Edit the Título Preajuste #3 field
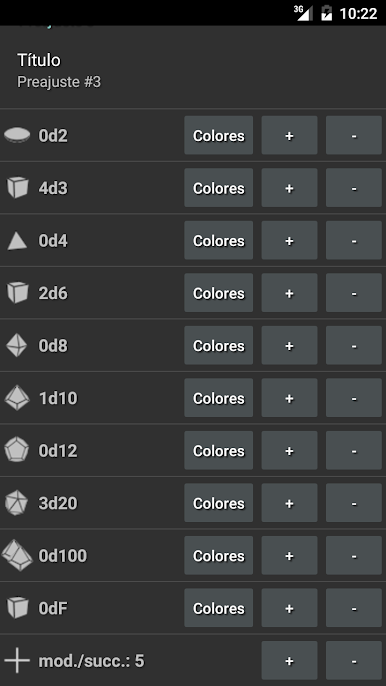This screenshot has height=686, width=386. (x=193, y=70)
